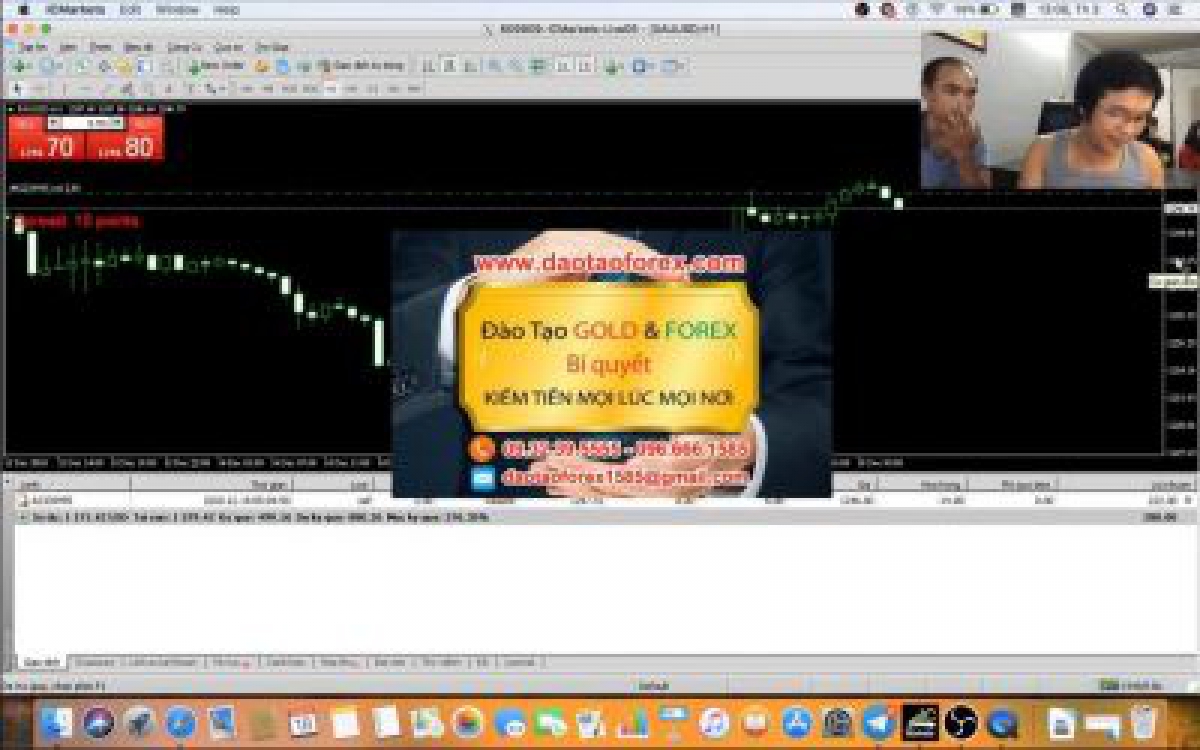Open the Trash in the Dock

[1143, 722]
